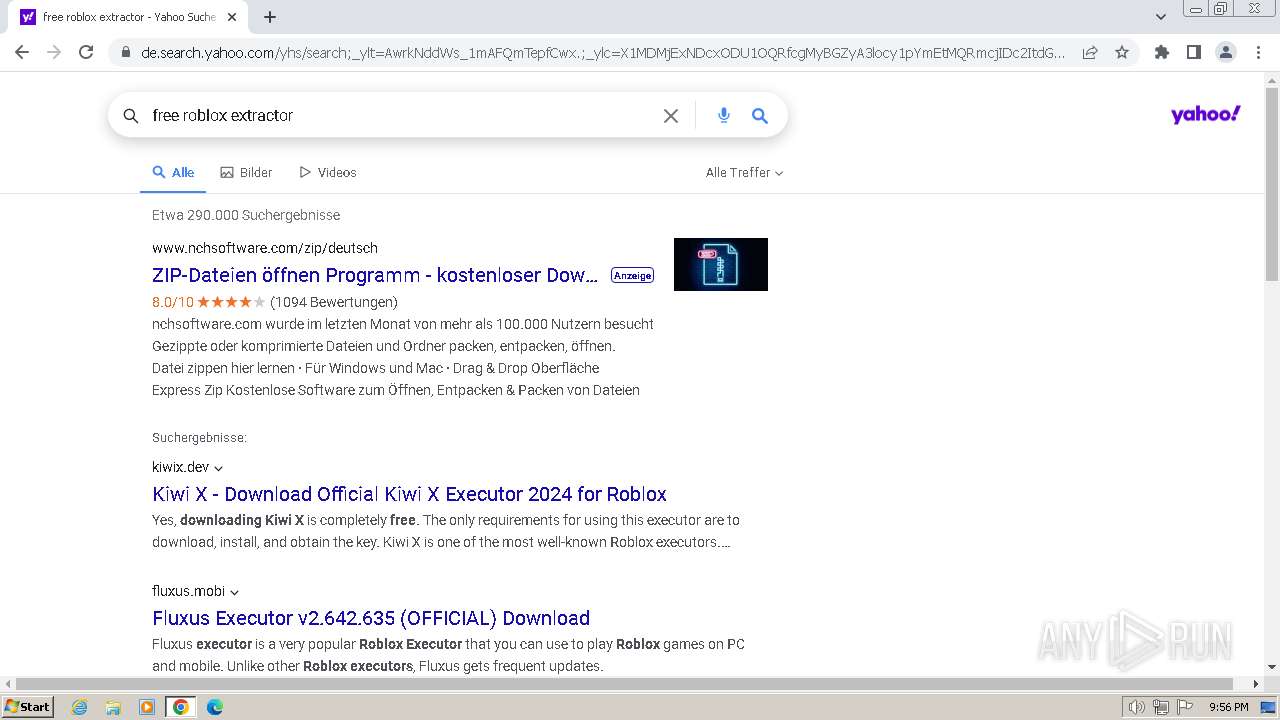Launch Internet Explorer from the taskbar

click(x=79, y=707)
